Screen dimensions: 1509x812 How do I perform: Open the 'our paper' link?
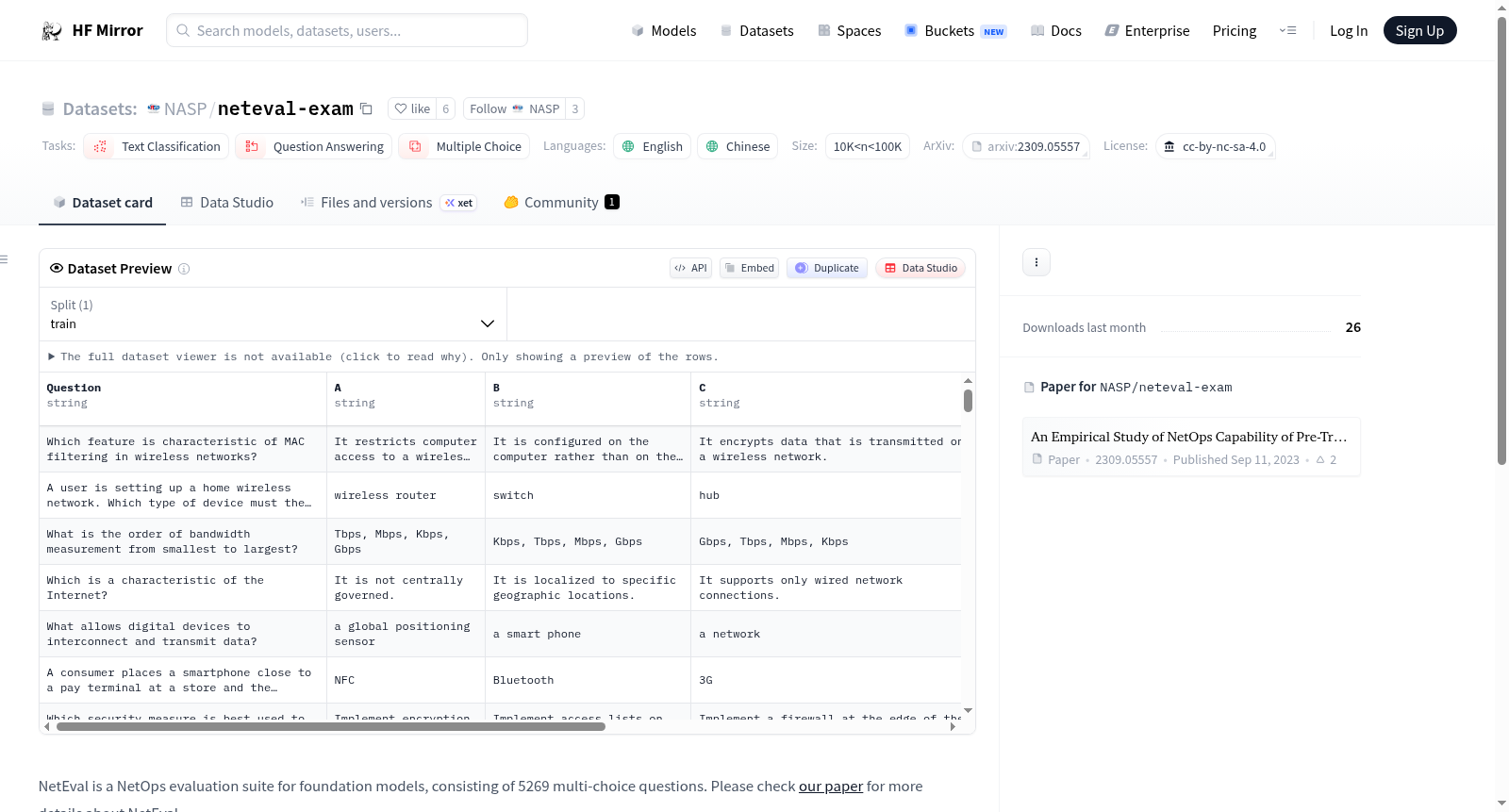[x=831, y=787]
